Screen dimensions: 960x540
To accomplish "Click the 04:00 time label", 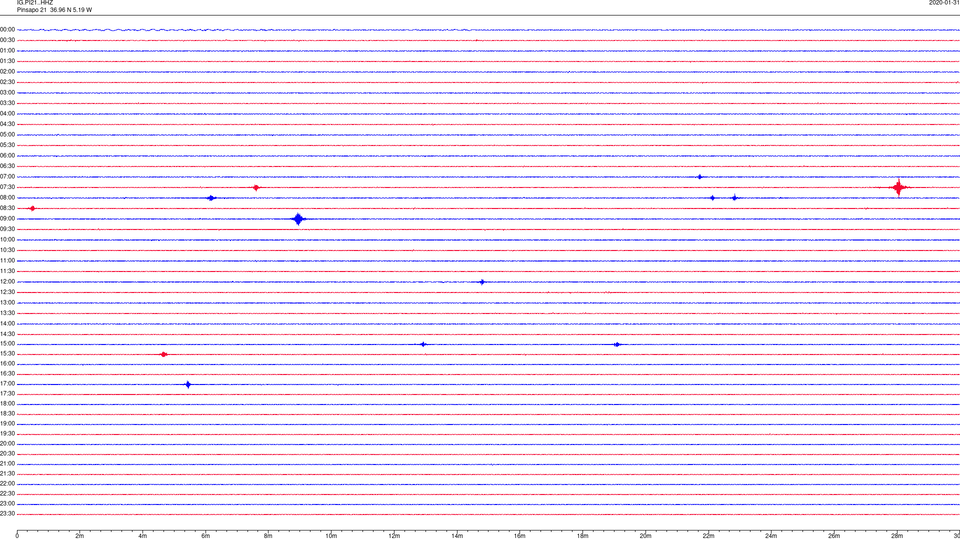I will (x=7, y=114).
